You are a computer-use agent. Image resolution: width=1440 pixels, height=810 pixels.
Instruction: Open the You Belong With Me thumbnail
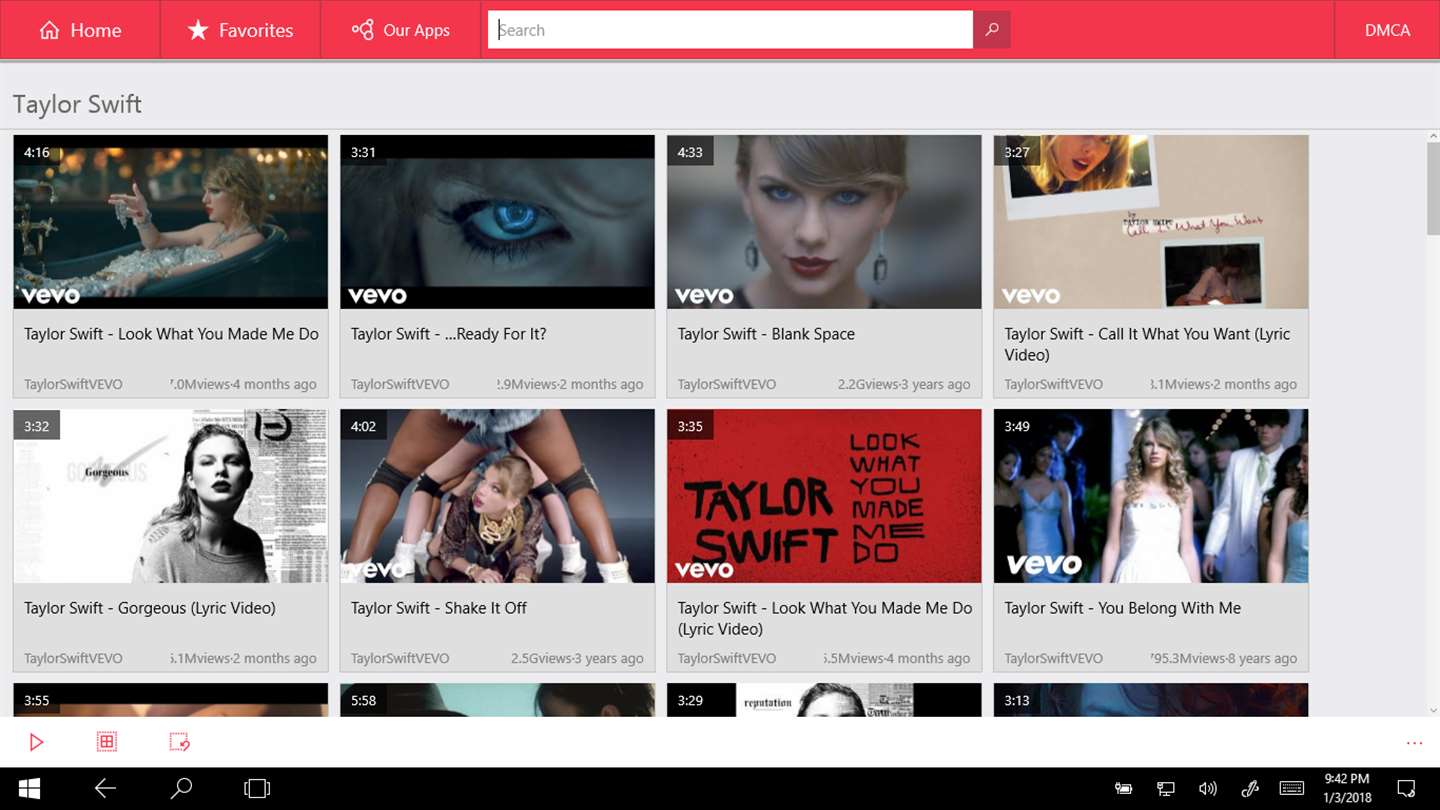1151,496
